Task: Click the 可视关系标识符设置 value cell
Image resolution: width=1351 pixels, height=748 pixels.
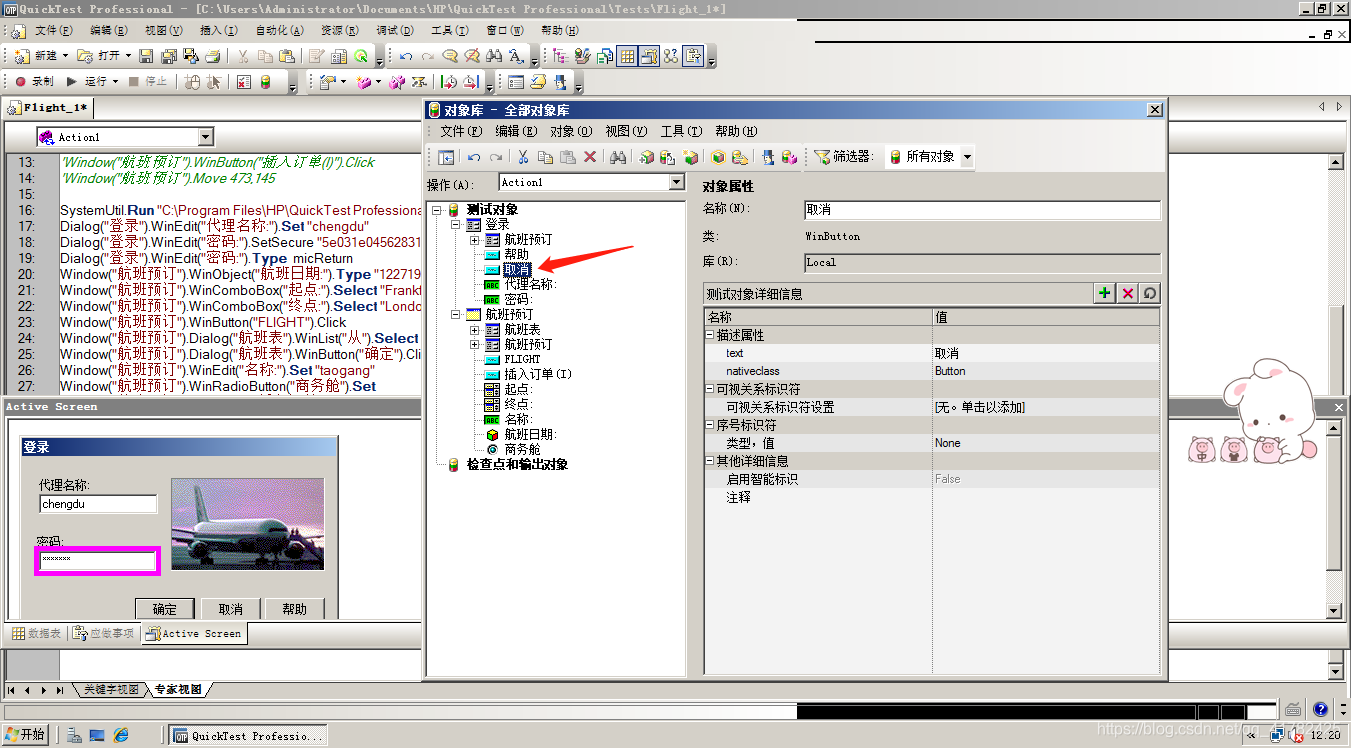Action: pyautogui.click(x=1046, y=407)
